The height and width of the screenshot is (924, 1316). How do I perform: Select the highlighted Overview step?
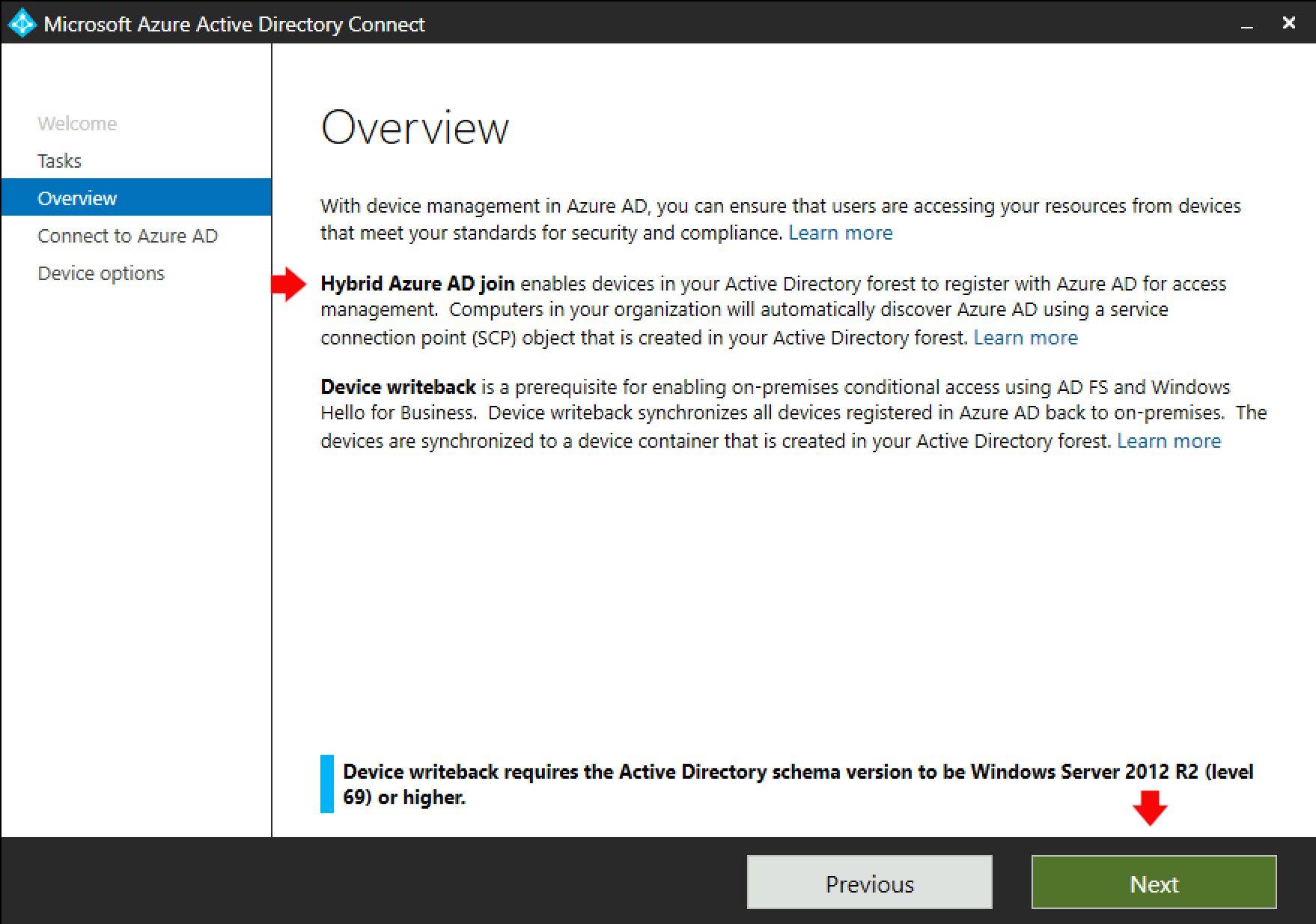click(77, 198)
